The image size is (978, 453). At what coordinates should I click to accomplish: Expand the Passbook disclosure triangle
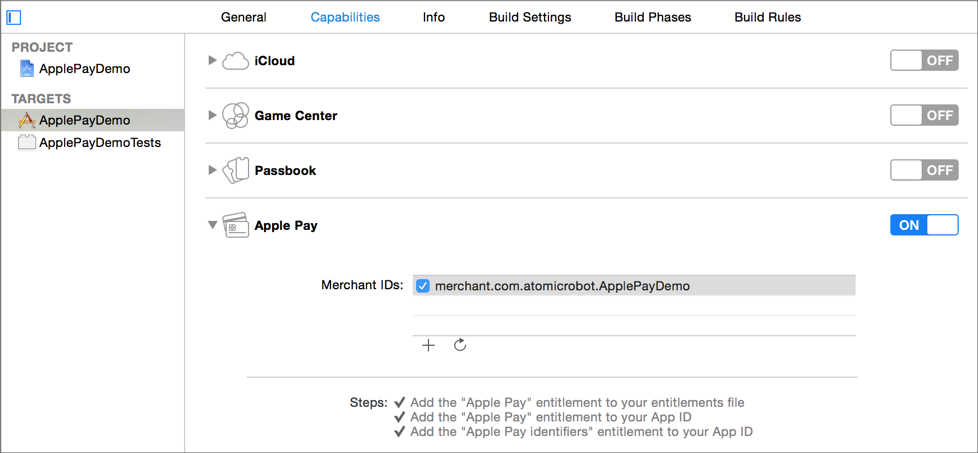tap(212, 170)
